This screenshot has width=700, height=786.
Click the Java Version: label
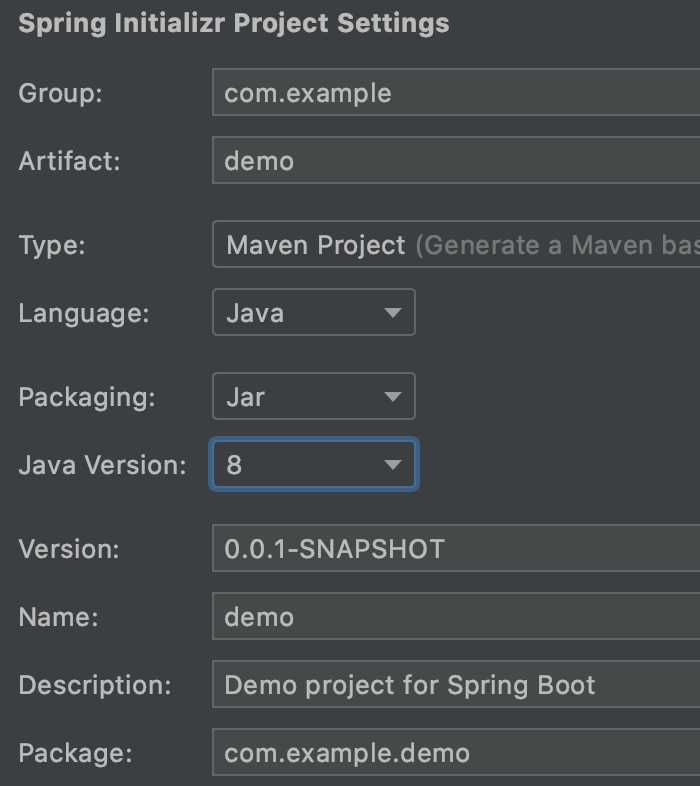coord(102,465)
